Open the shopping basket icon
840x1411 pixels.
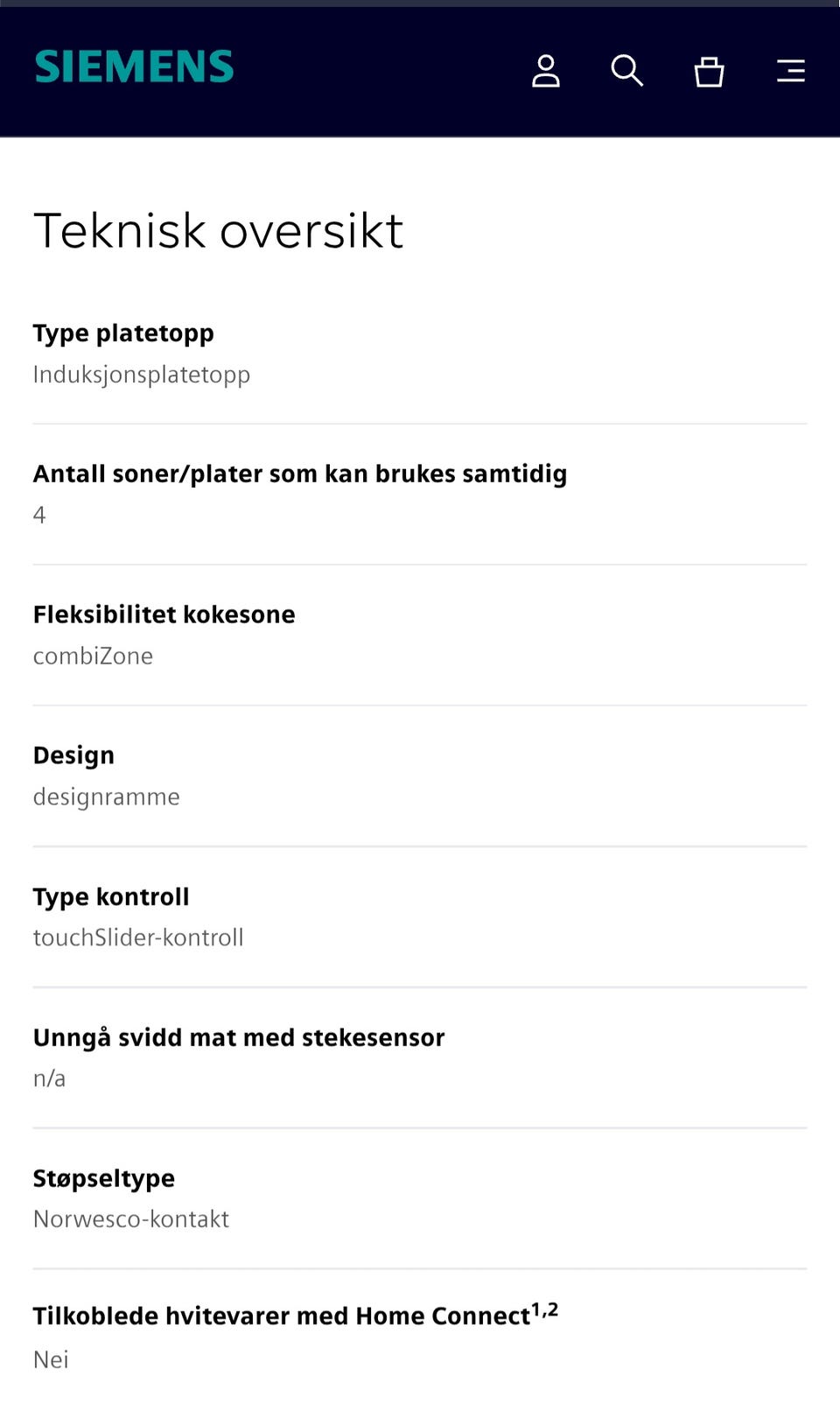click(709, 72)
